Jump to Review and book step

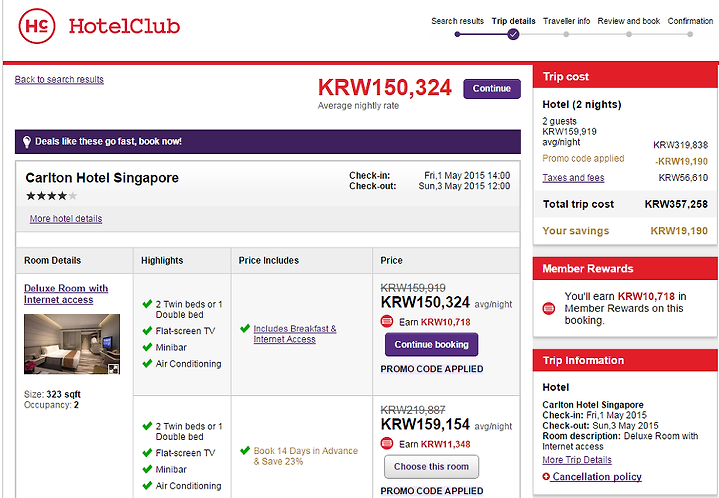(629, 21)
